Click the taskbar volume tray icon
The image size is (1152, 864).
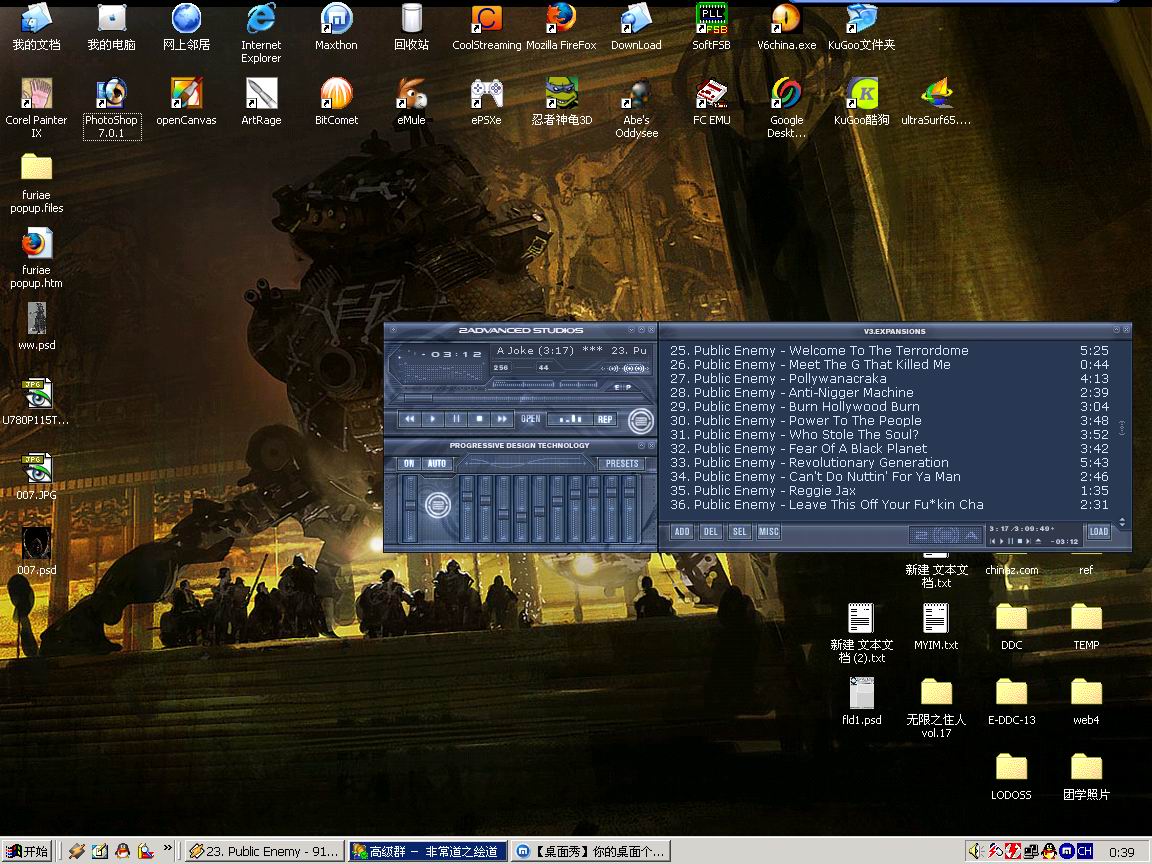[x=975, y=852]
